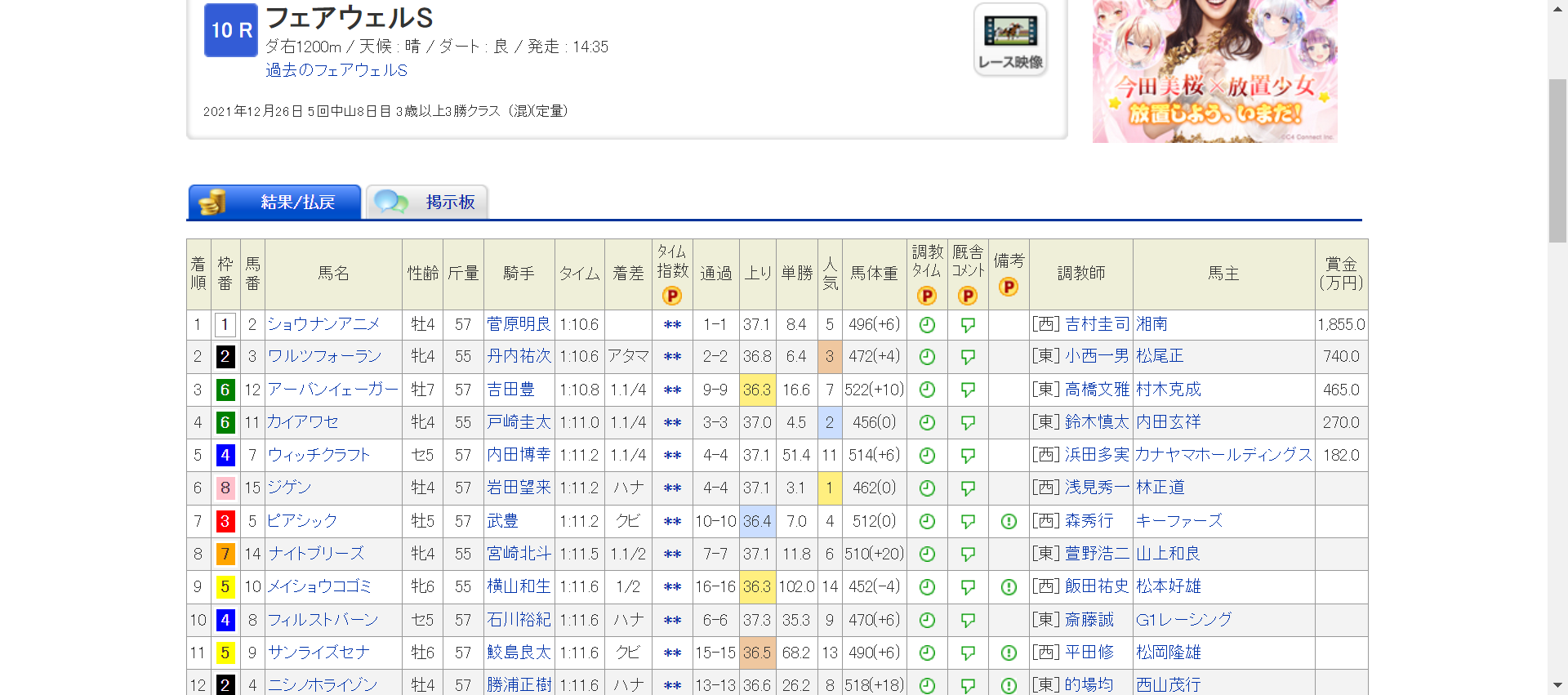Click the page vertical scrollbar down arrow
The image size is (1568, 695).
click(x=1557, y=685)
